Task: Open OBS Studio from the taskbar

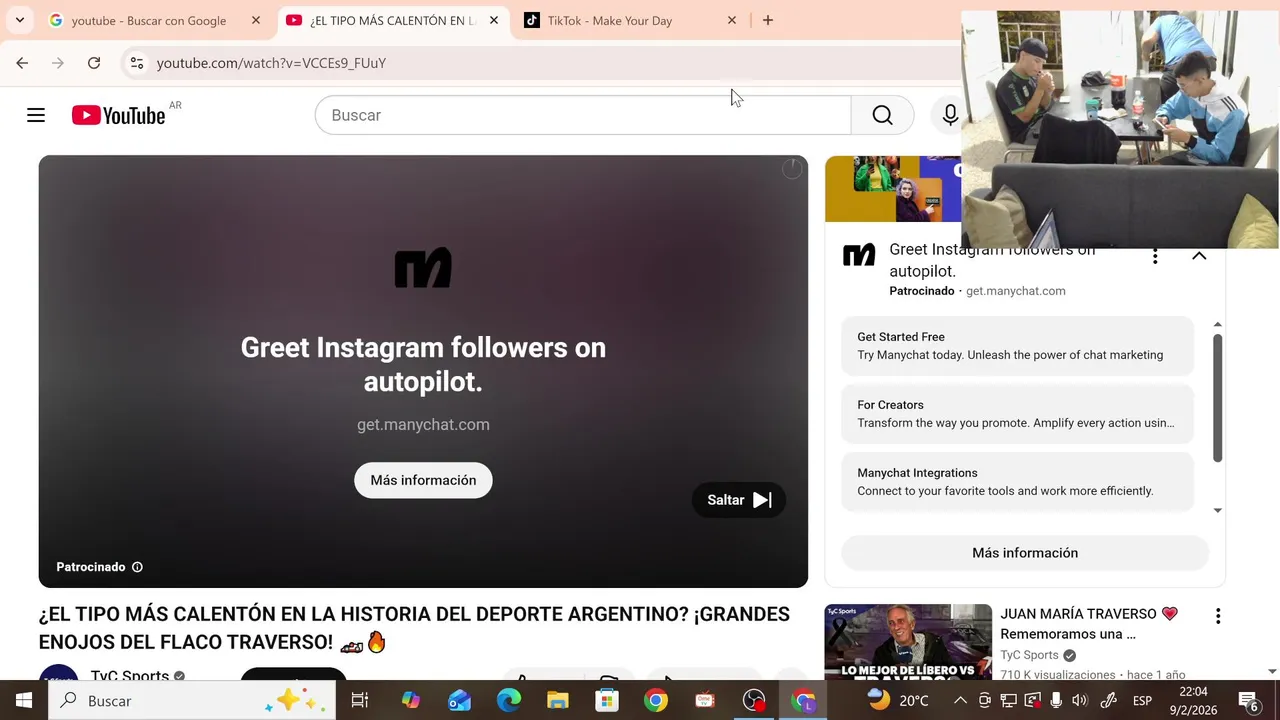Action: (754, 701)
